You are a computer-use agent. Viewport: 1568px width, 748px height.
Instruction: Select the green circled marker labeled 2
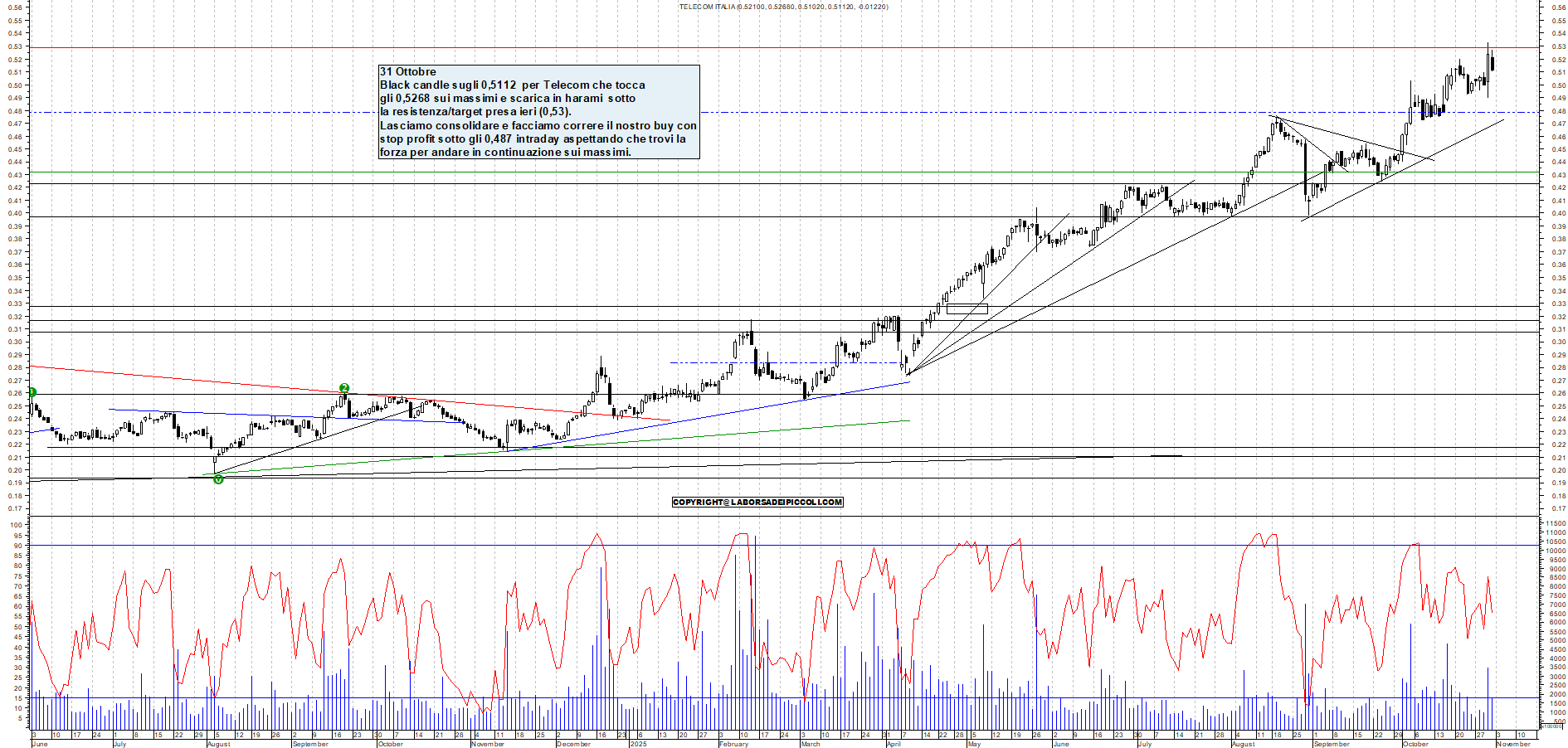click(343, 387)
